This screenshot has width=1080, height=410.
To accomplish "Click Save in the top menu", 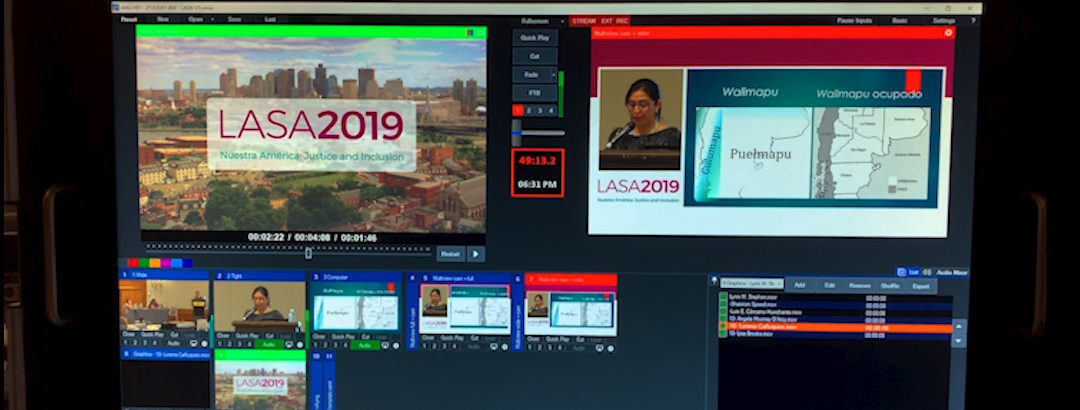I will click(234, 19).
